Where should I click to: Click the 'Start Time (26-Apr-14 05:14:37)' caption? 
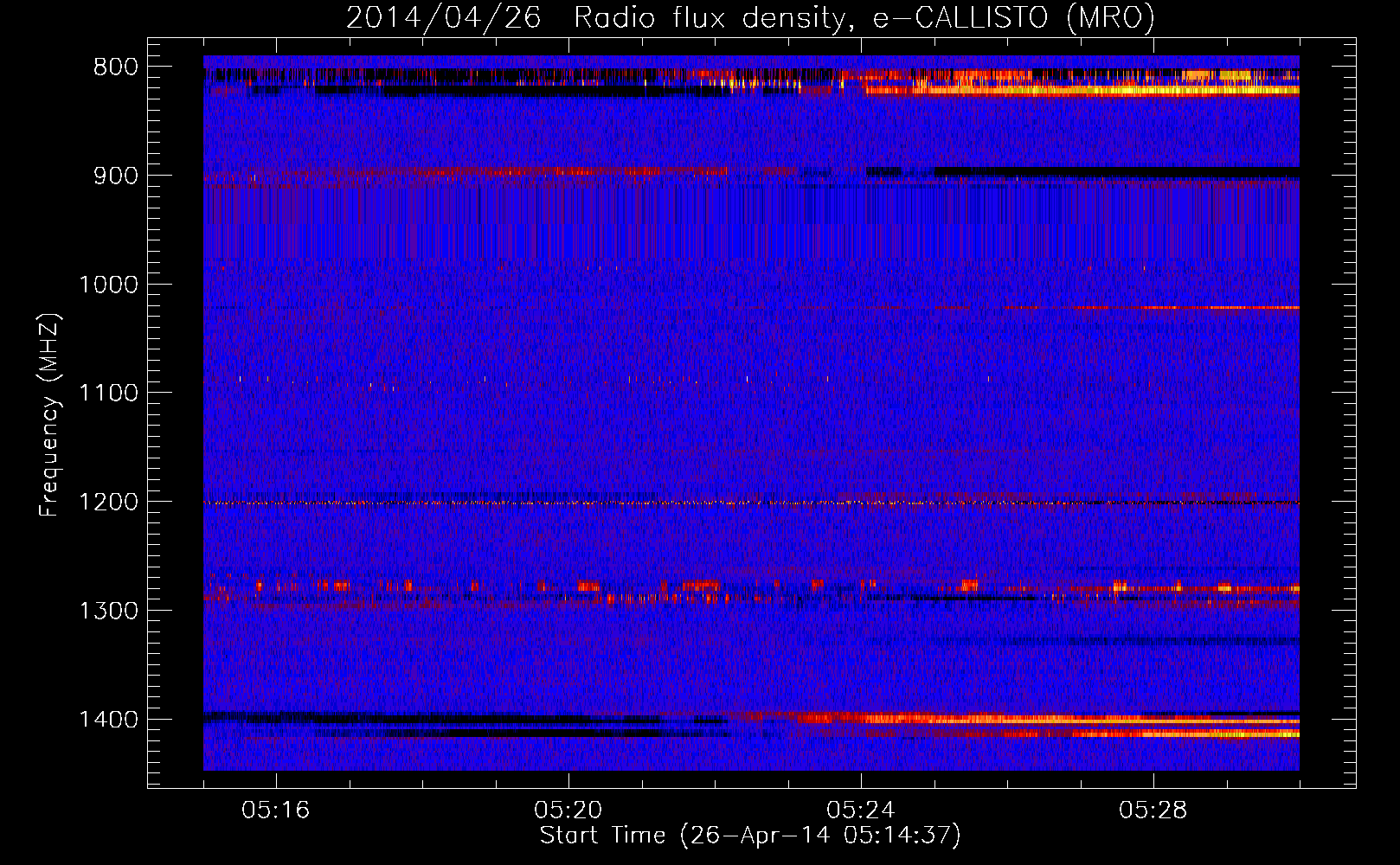[750, 836]
